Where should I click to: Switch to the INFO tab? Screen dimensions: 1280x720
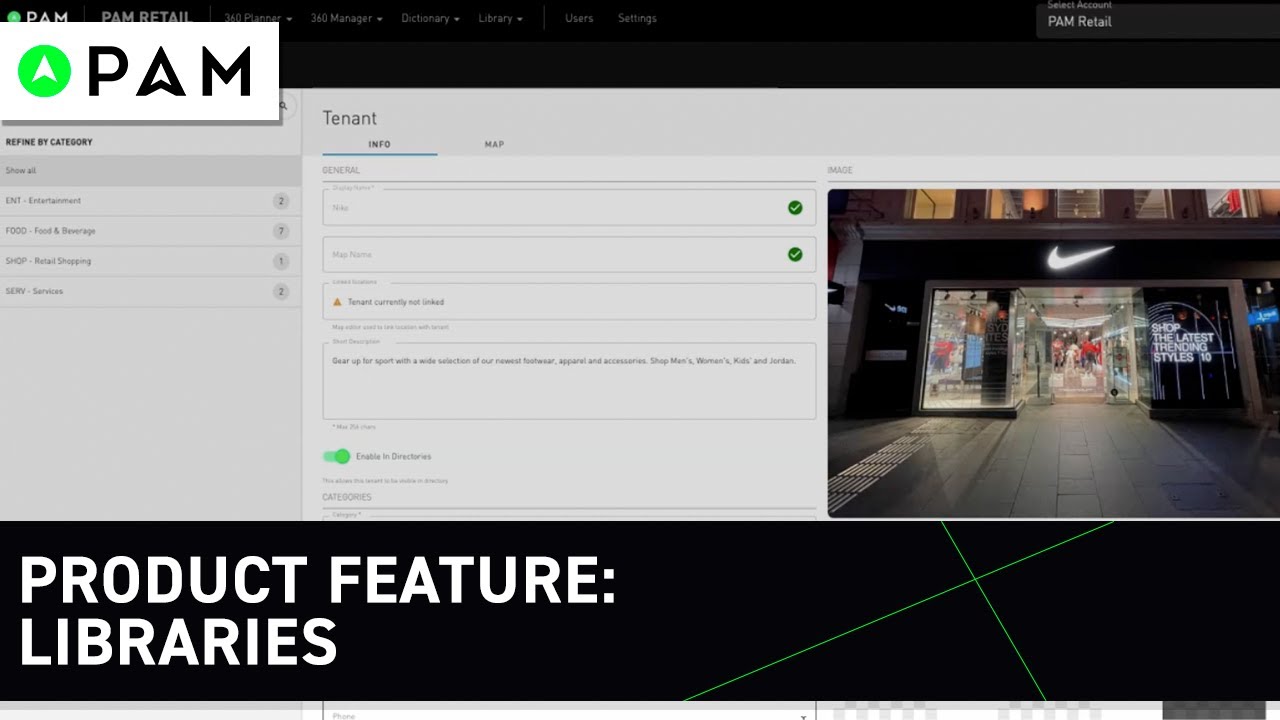(379, 144)
